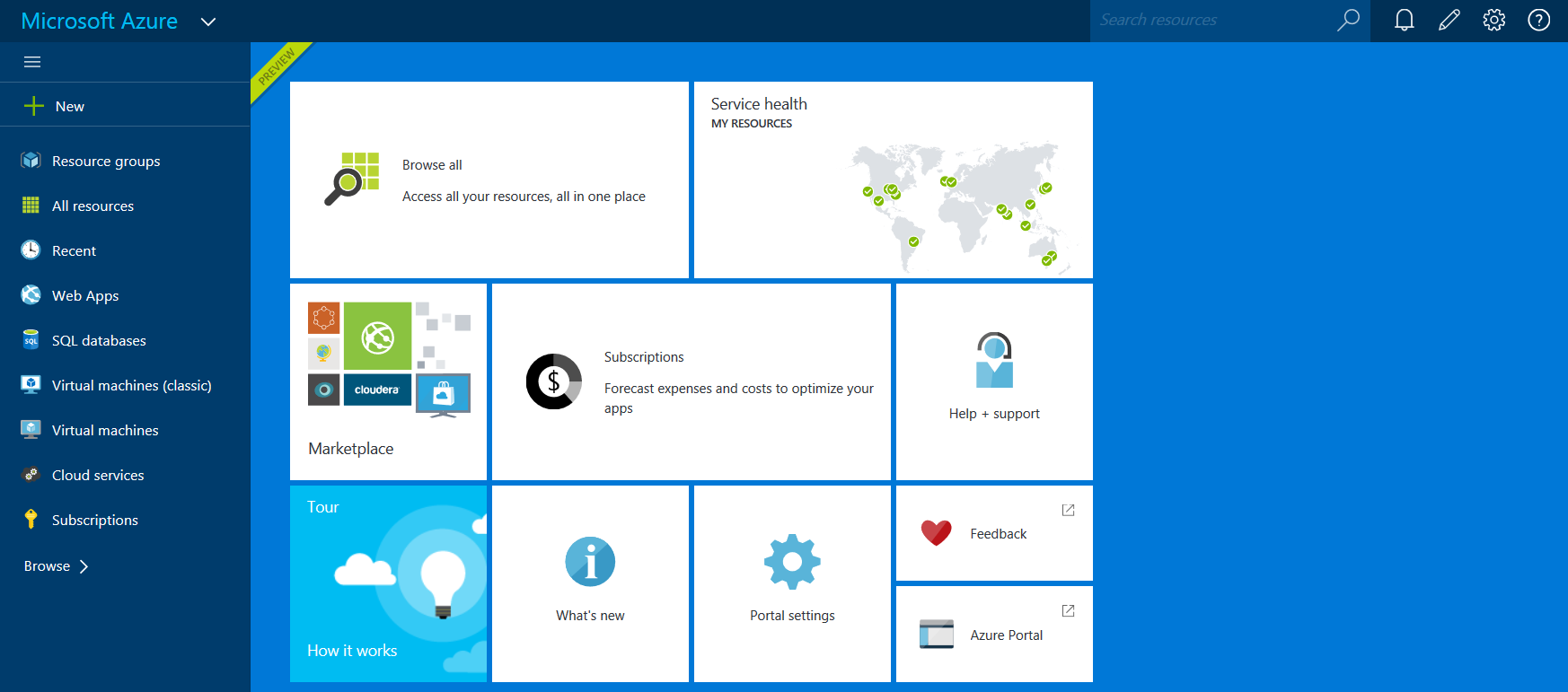1568x692 pixels.
Task: Click the SQL databases icon
Action: pyautogui.click(x=31, y=340)
